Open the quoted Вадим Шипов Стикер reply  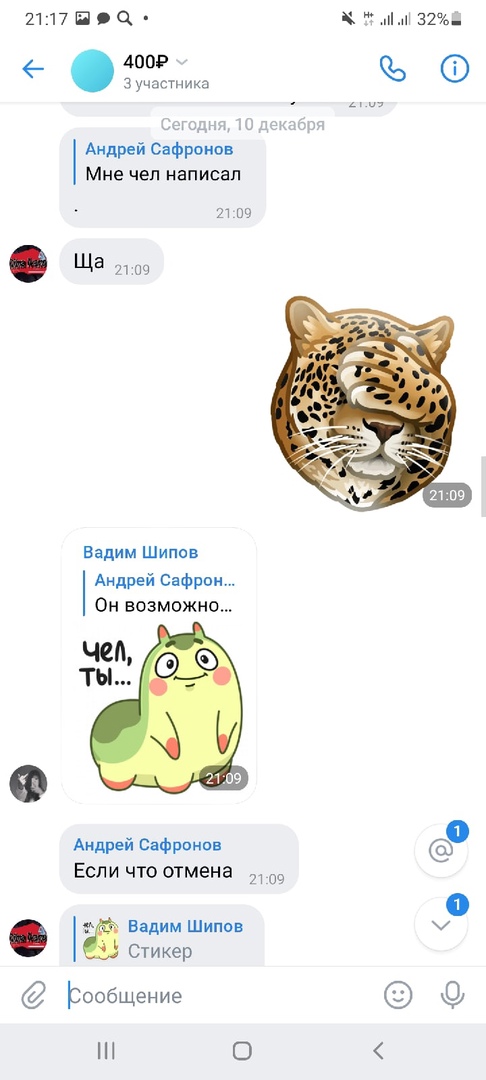pos(162,938)
